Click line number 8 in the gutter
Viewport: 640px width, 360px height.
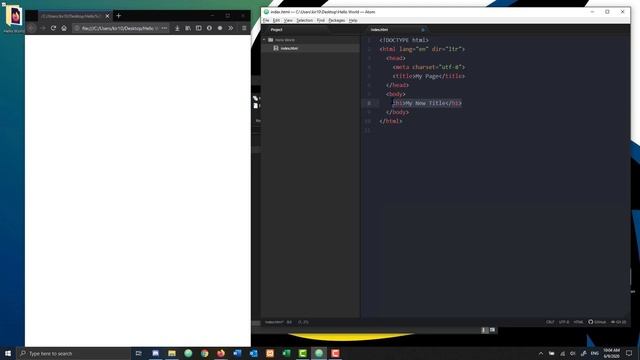[369, 103]
